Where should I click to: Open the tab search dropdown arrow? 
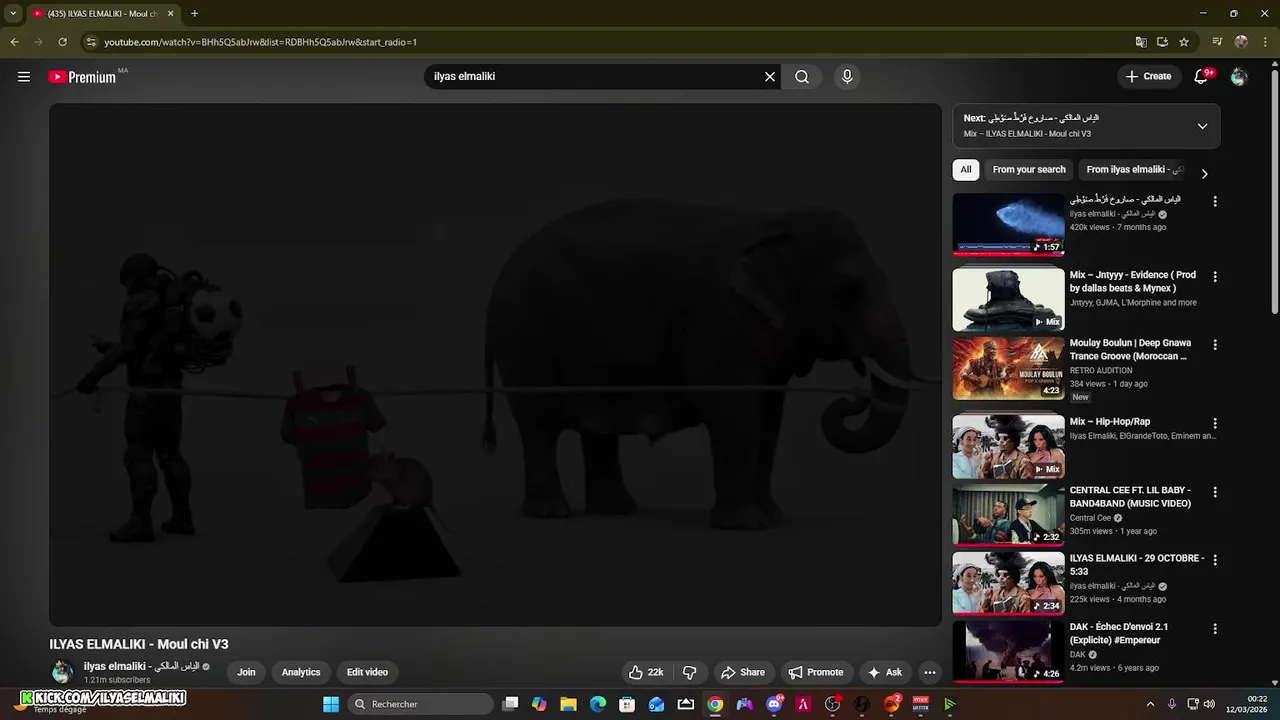tap(13, 14)
